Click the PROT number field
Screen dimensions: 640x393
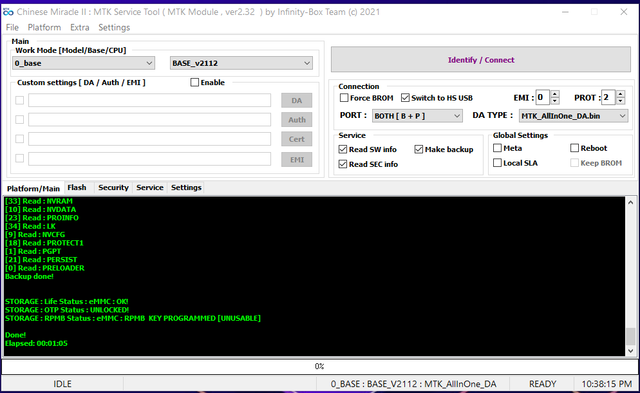(608, 98)
